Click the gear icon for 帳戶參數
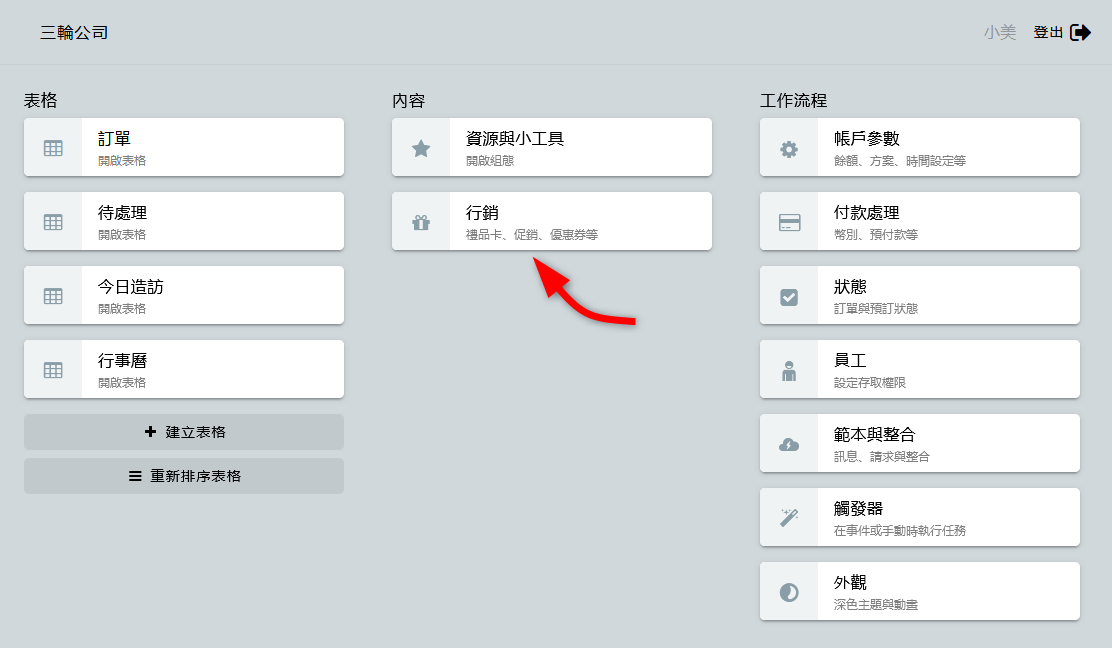 click(x=789, y=148)
